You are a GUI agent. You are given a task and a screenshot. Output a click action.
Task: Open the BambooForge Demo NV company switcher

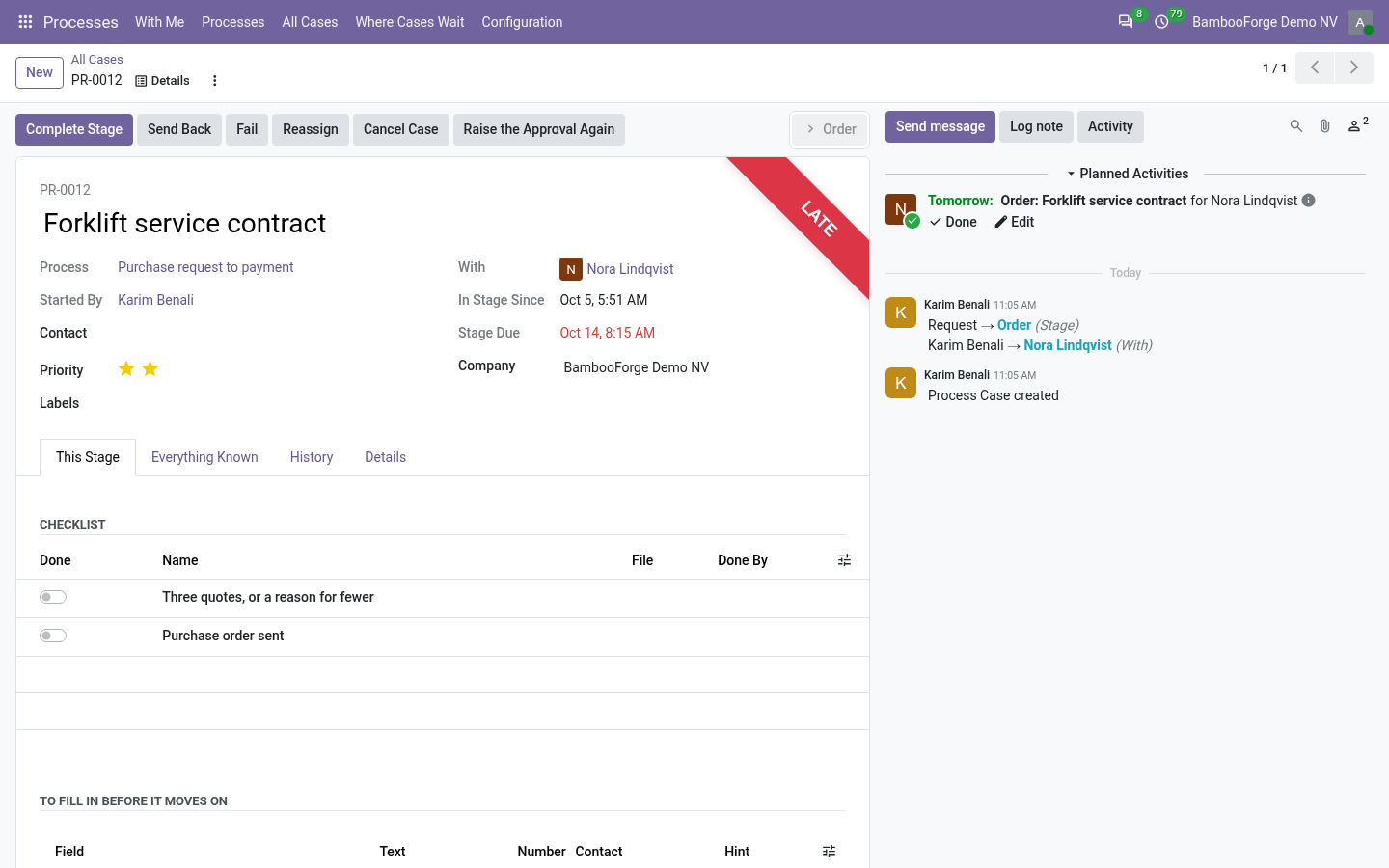[x=1265, y=22]
